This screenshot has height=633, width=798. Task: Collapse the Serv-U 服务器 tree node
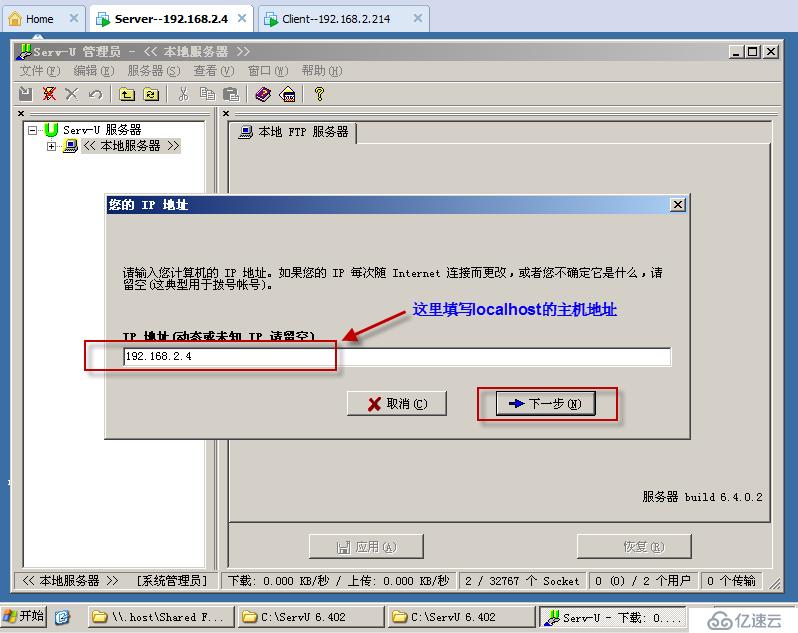[33, 130]
